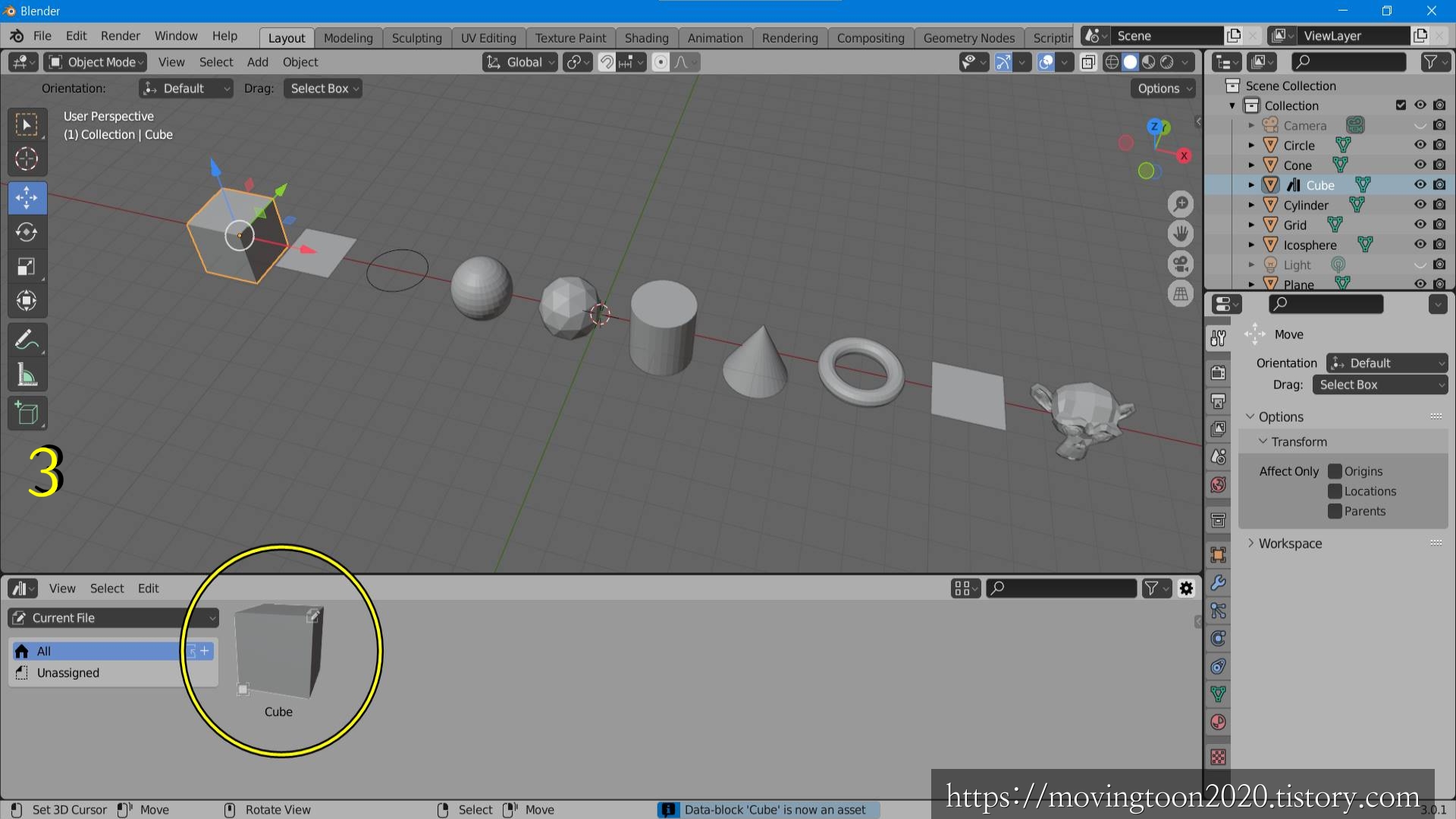Expand the Cube item in outliner
Screen dimensions: 1456x819
[x=1251, y=185]
